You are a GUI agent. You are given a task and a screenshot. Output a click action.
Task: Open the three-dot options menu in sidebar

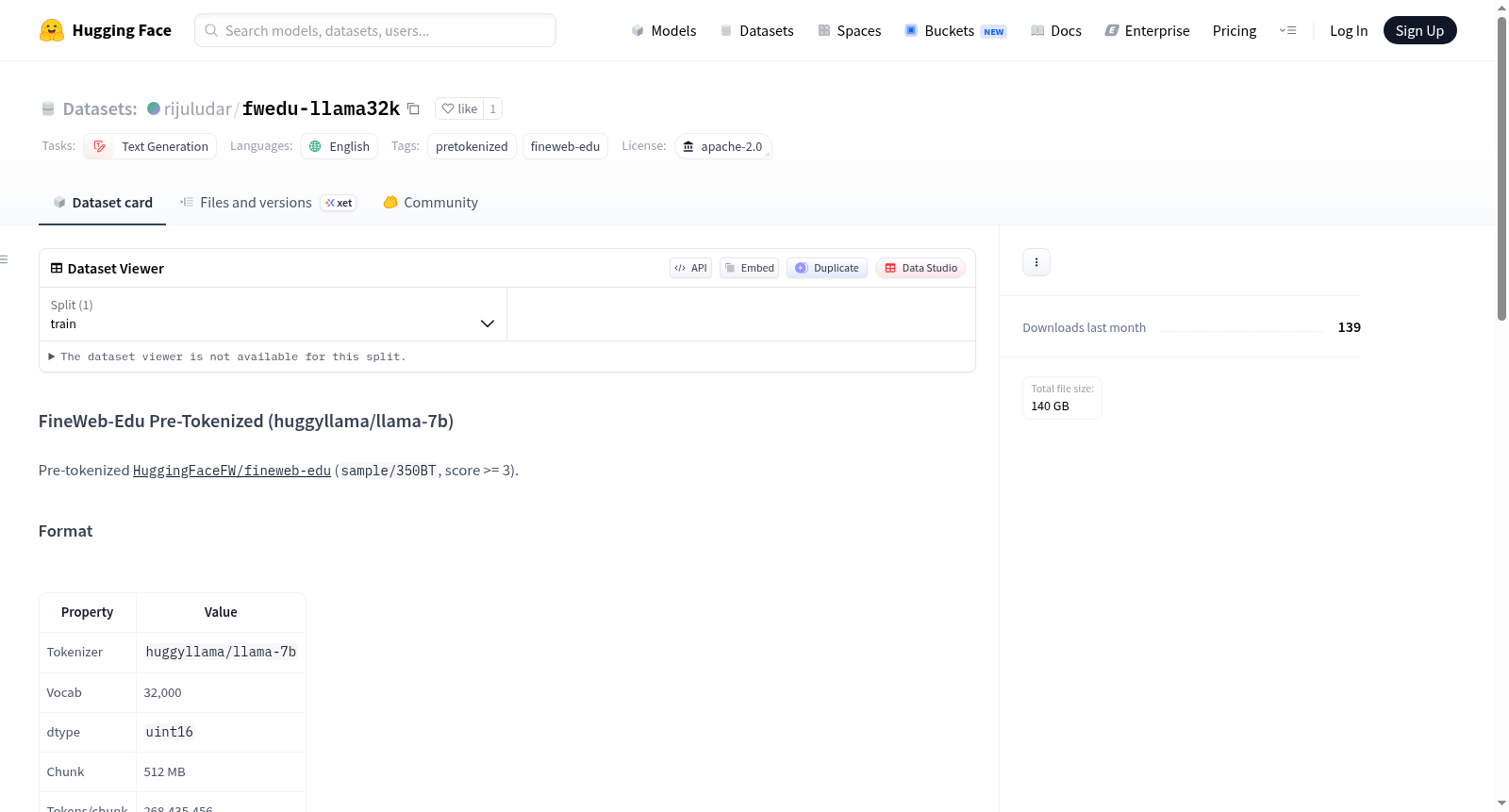(1036, 262)
